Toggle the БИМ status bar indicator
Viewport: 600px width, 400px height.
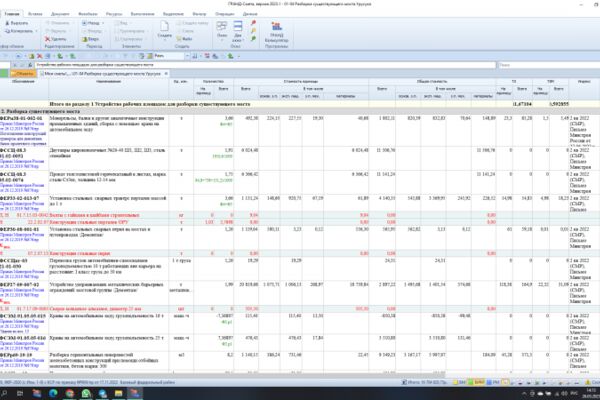coord(478,382)
